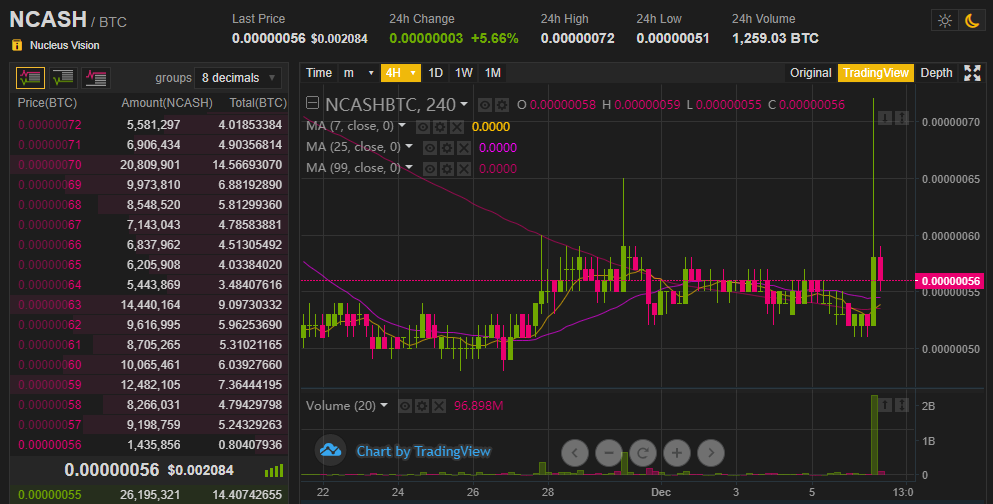Toggle visibility of the Volume indicator
The height and width of the screenshot is (504, 993).
point(405,406)
